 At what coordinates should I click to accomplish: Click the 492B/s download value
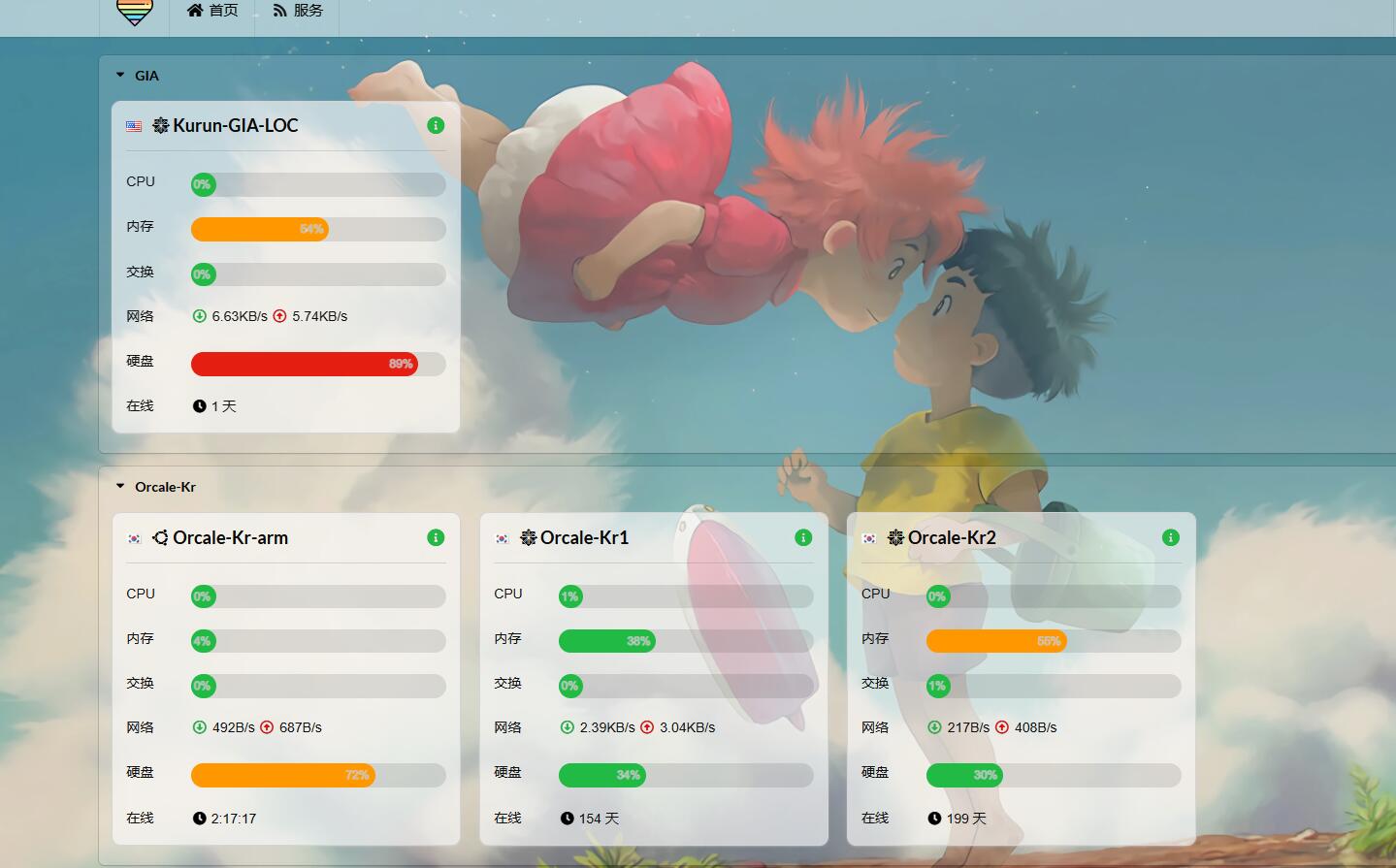click(233, 727)
